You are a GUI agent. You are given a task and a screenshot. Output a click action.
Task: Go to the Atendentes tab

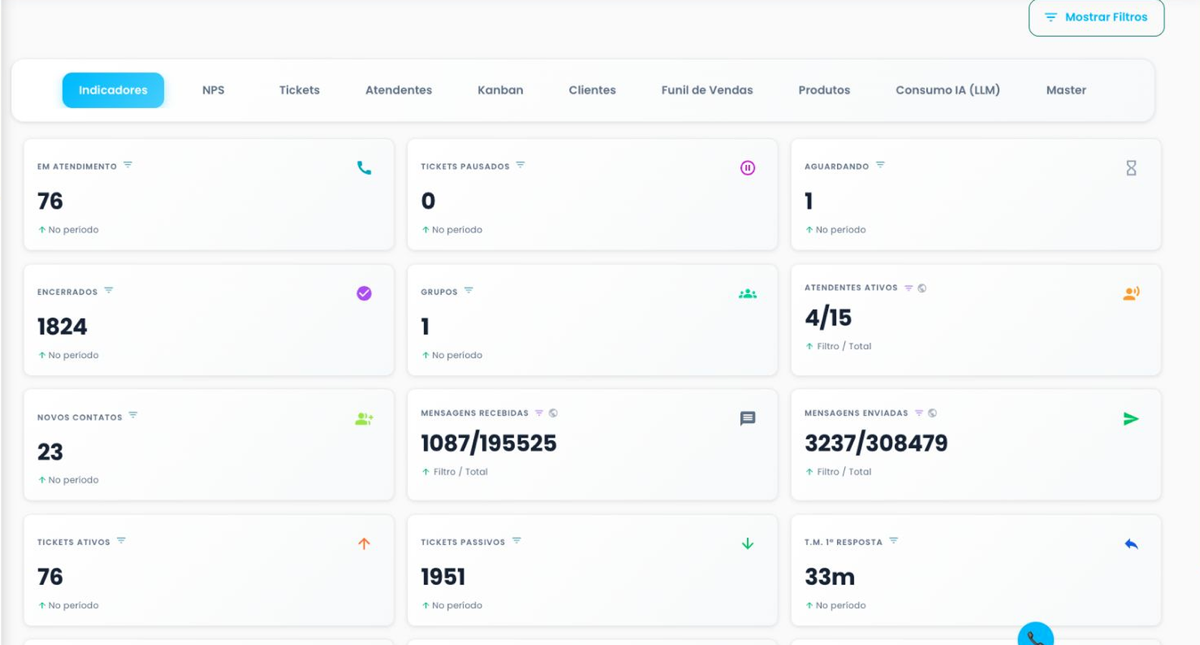(x=398, y=90)
